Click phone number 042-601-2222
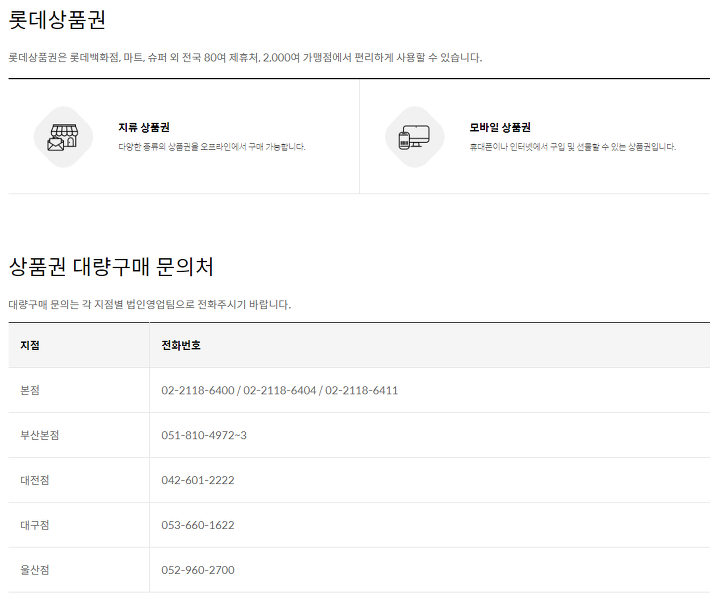Viewport: 720px width, 603px height. click(198, 480)
